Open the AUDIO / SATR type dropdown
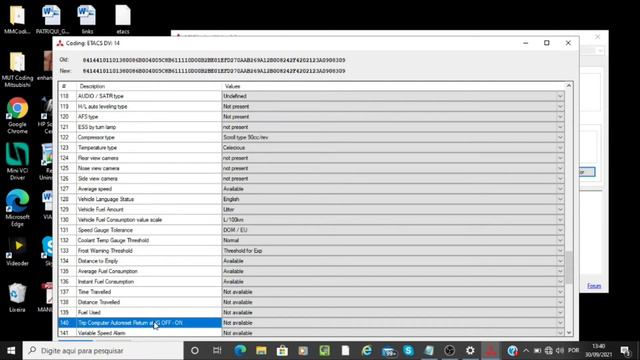640x360 pixels. 560,96
